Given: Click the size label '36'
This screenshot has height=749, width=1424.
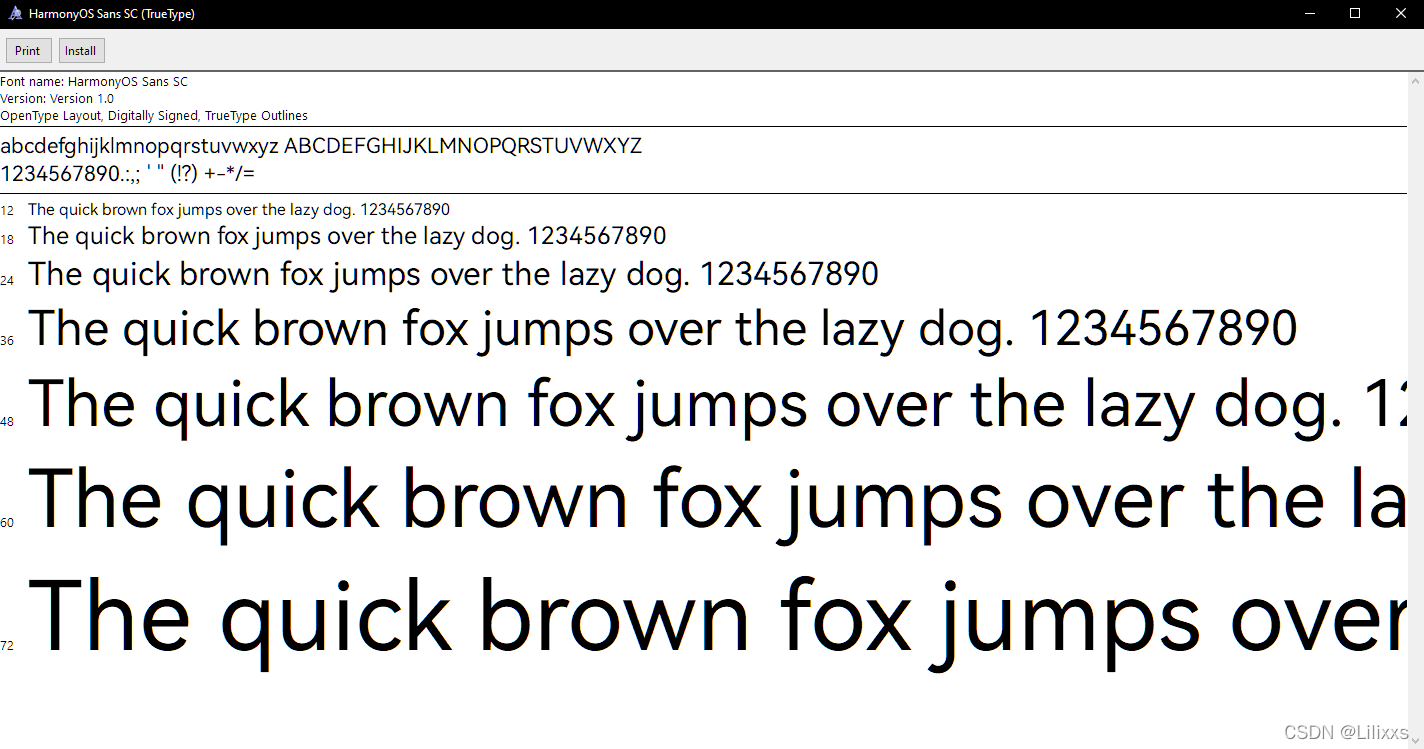Looking at the screenshot, I should click(8, 341).
